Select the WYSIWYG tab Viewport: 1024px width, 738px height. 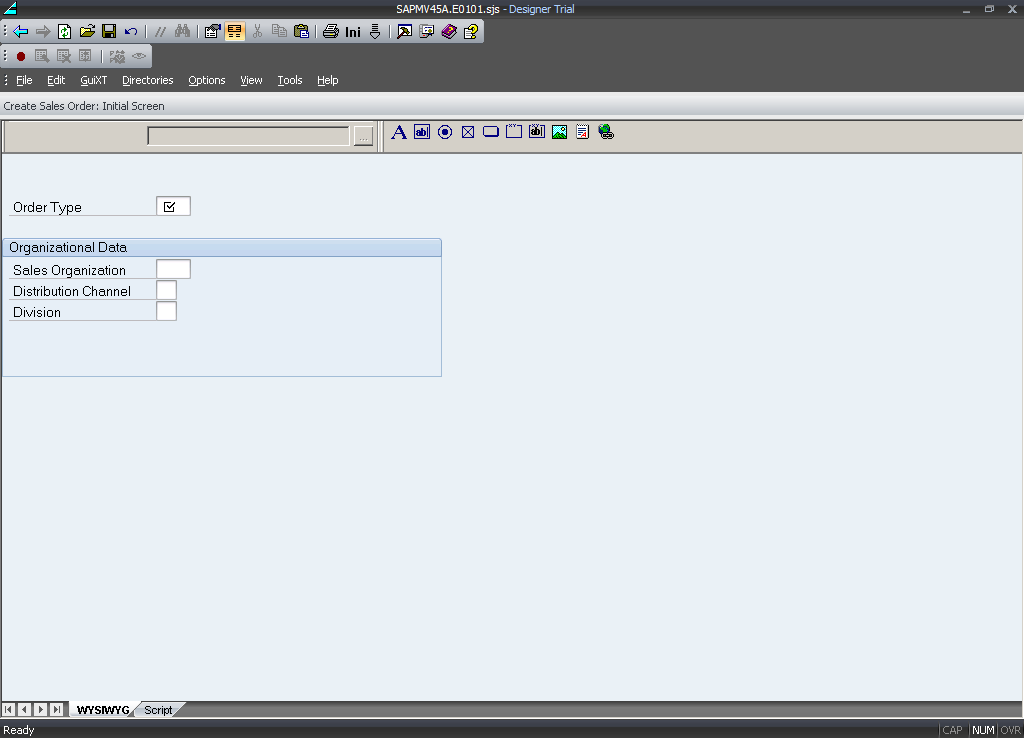[x=103, y=710]
